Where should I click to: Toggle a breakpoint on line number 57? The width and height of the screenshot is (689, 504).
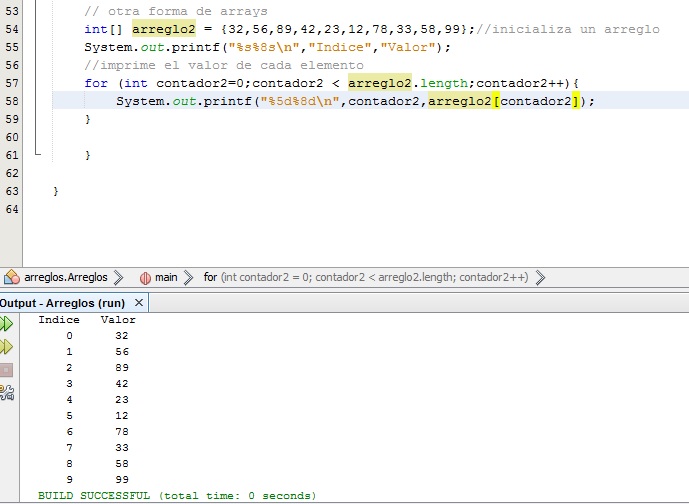click(x=12, y=83)
